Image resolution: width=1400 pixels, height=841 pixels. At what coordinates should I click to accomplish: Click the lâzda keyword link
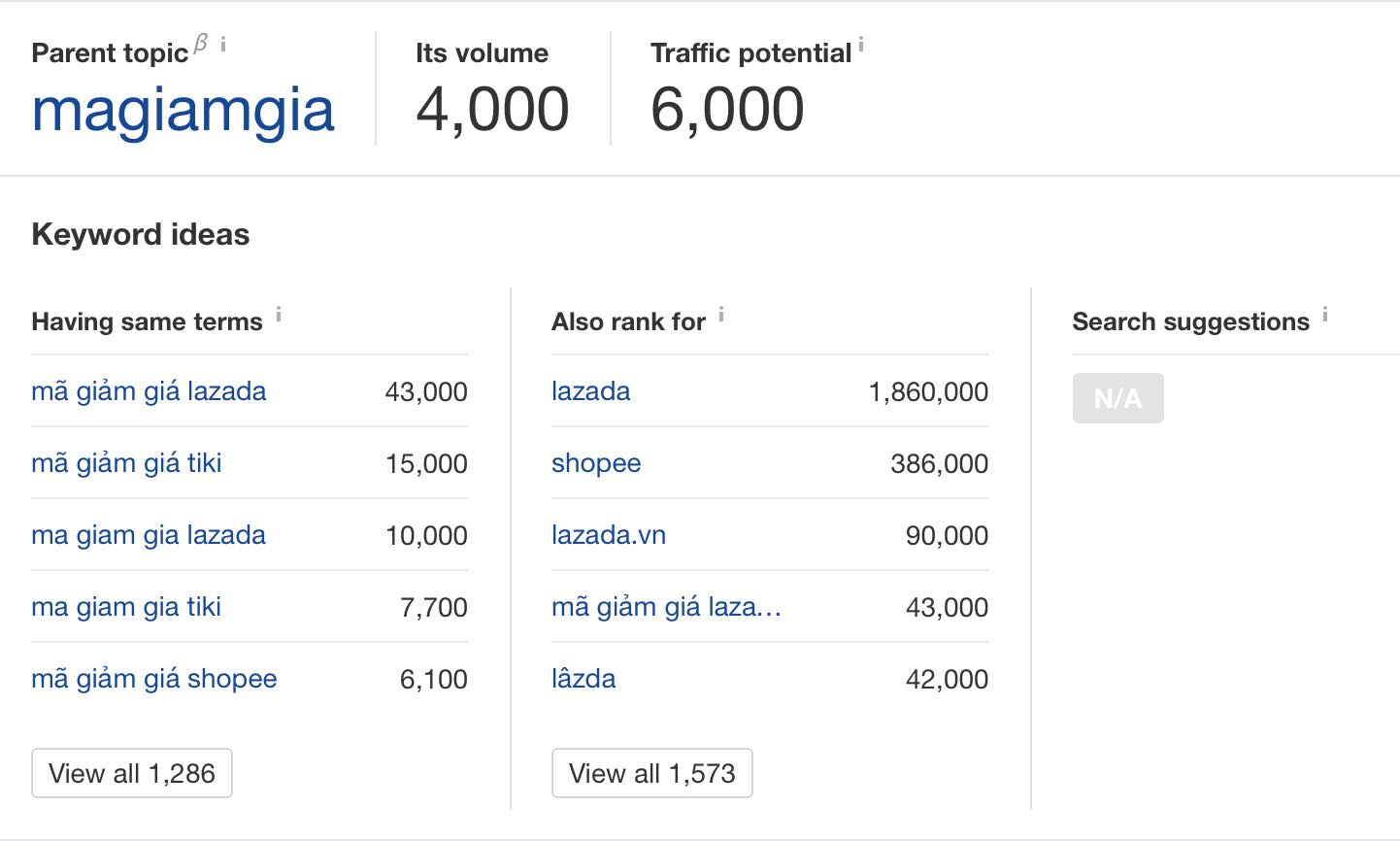pos(583,679)
